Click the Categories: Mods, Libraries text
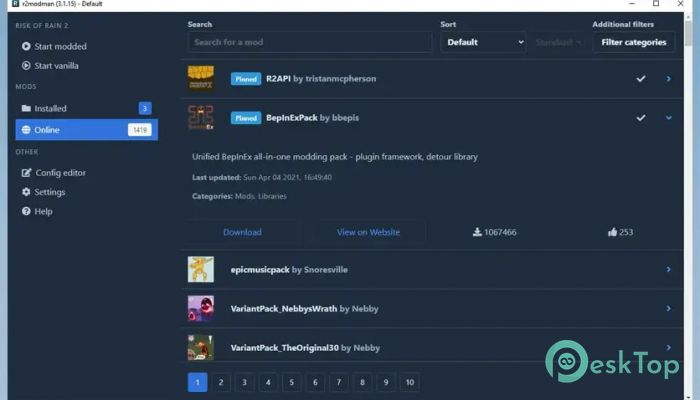This screenshot has width=700, height=400. [239, 196]
